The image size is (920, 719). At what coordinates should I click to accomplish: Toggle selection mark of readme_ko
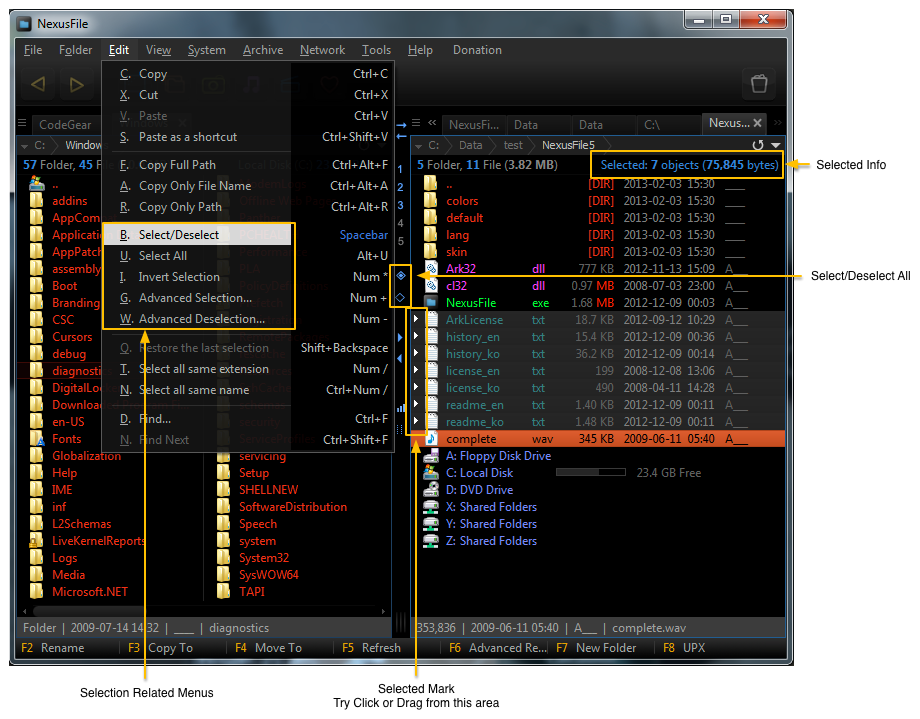[415, 421]
